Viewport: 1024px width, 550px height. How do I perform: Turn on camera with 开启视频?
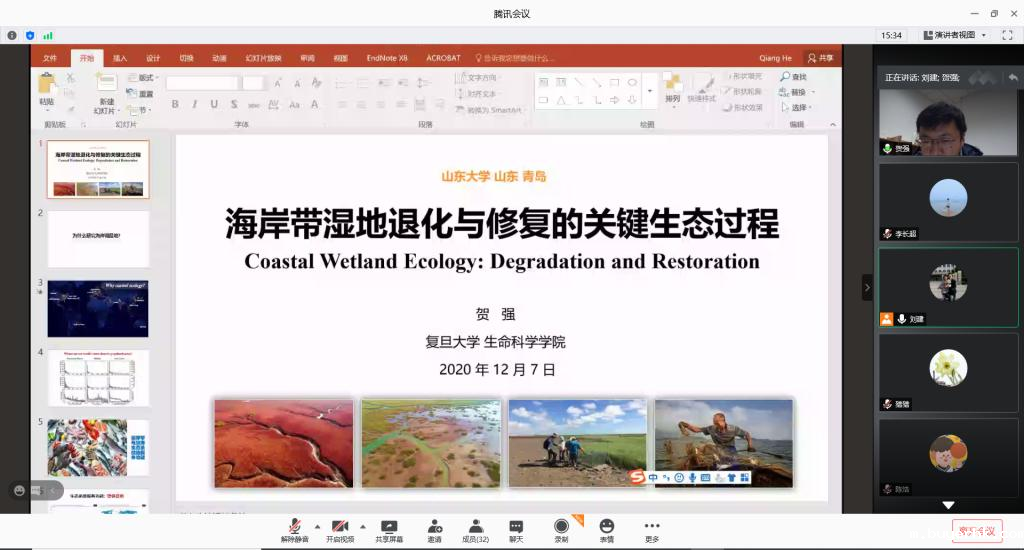(340, 529)
